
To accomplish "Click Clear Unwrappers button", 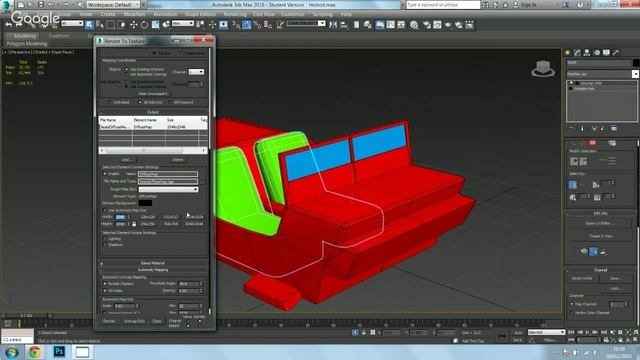I will [153, 93].
